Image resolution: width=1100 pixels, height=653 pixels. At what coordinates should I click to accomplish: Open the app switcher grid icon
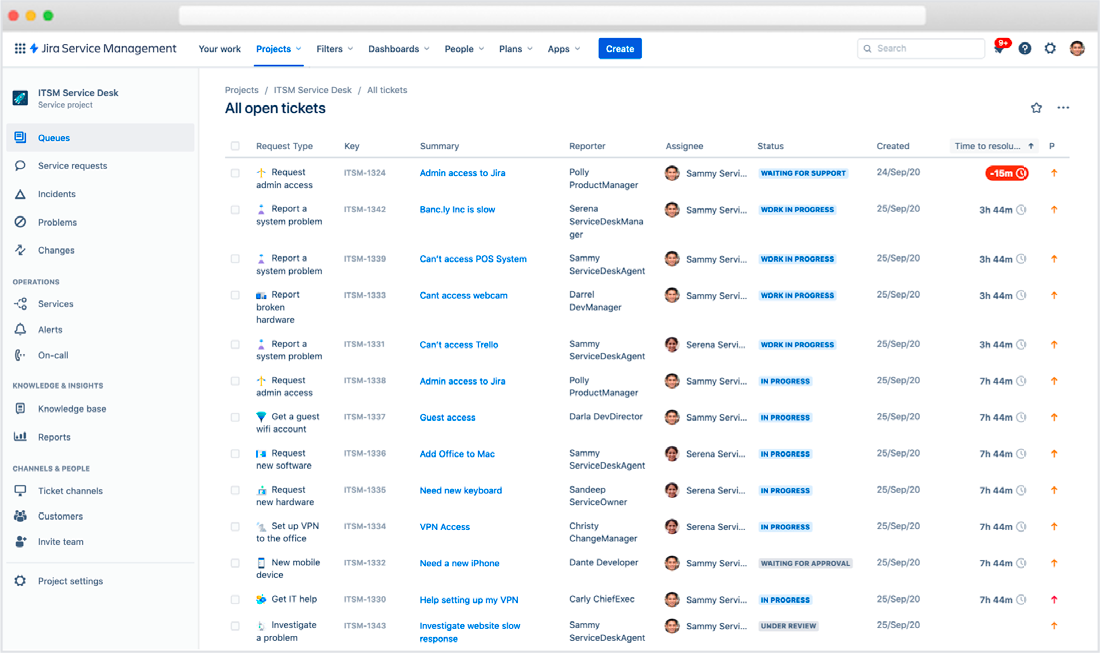tap(20, 48)
